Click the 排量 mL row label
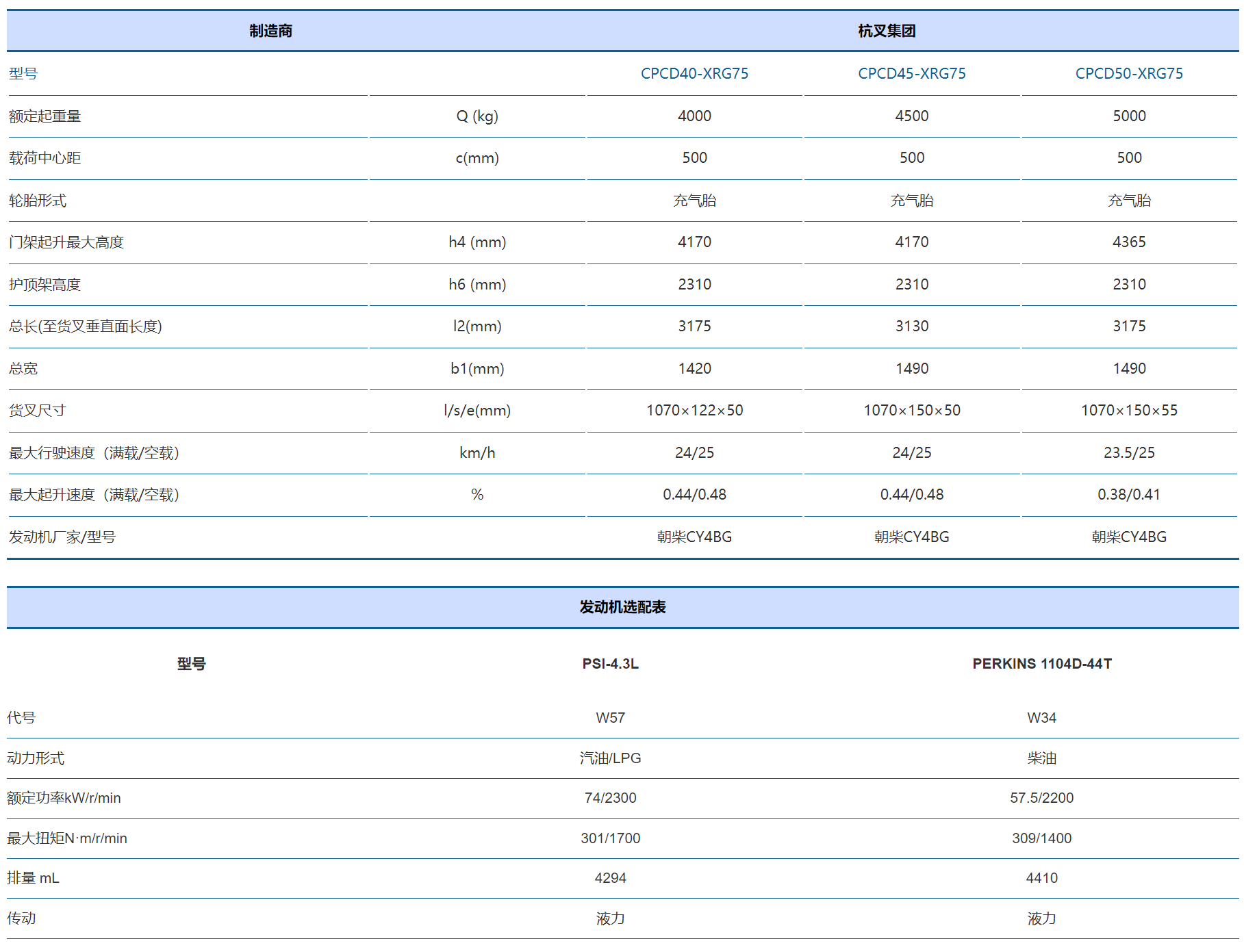The image size is (1244, 952). point(33,878)
